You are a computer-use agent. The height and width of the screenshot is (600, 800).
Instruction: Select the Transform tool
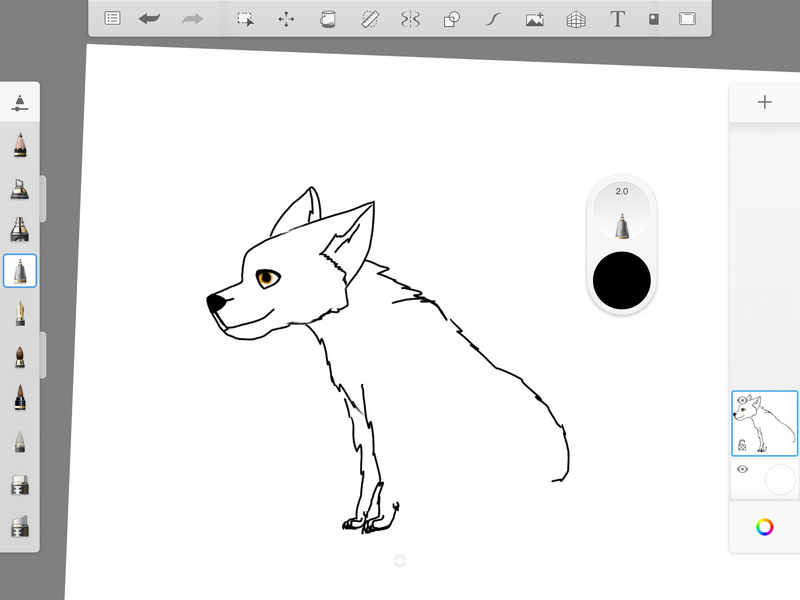[x=286, y=18]
